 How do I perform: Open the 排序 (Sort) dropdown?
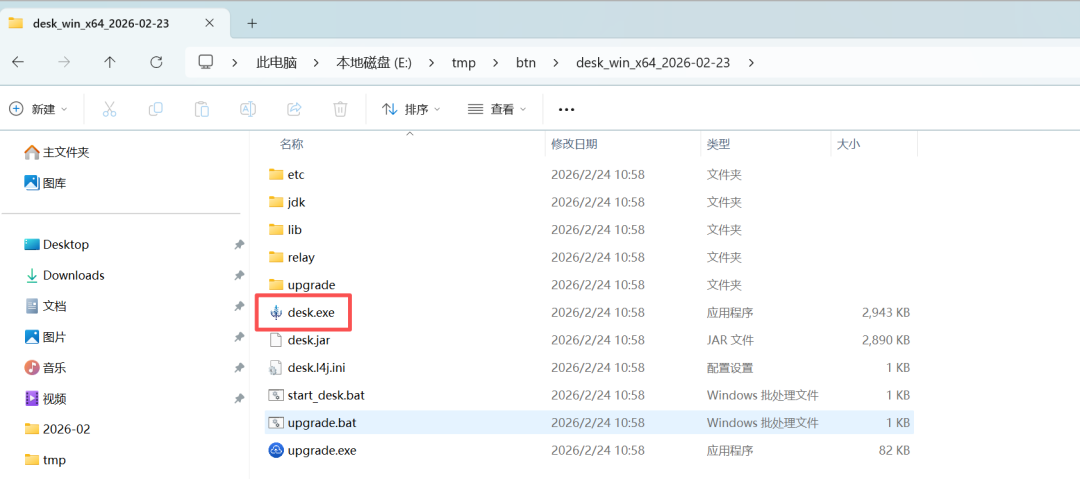[x=412, y=109]
